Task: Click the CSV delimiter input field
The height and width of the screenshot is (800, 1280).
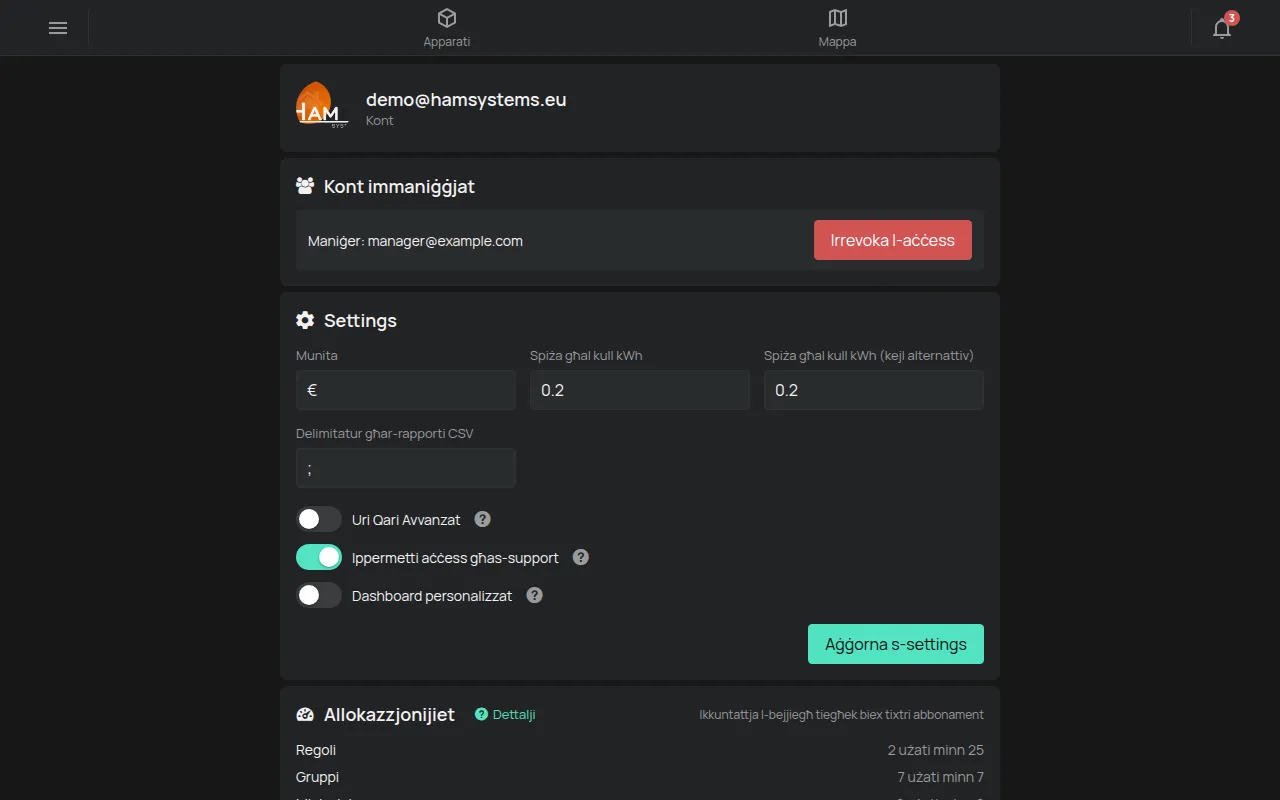Action: tap(406, 468)
